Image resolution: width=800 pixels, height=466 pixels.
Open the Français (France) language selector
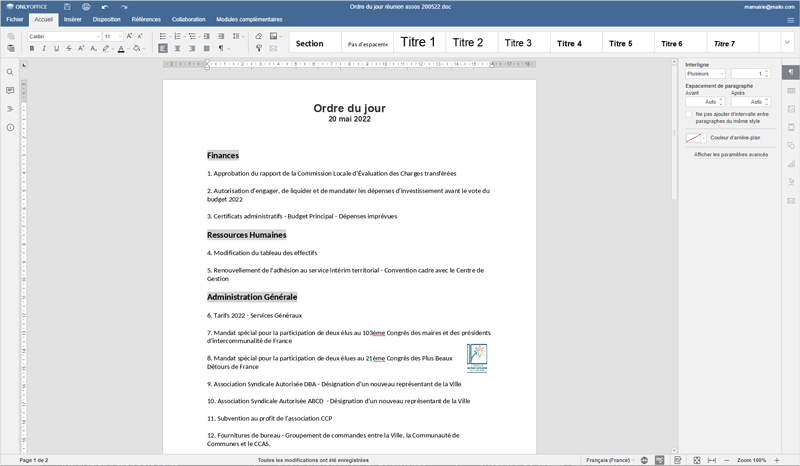(610, 460)
